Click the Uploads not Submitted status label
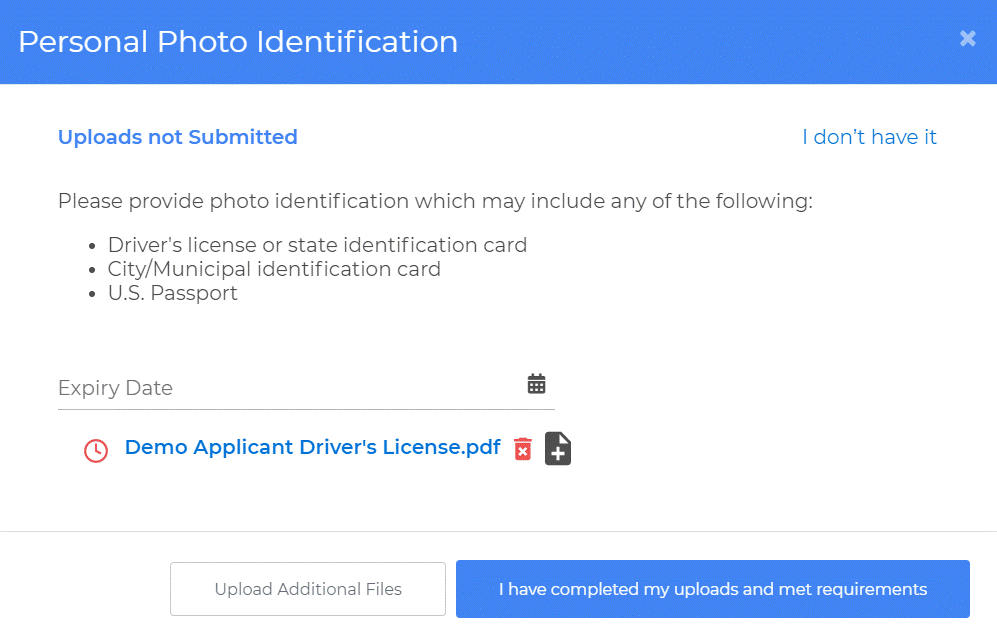 point(177,137)
